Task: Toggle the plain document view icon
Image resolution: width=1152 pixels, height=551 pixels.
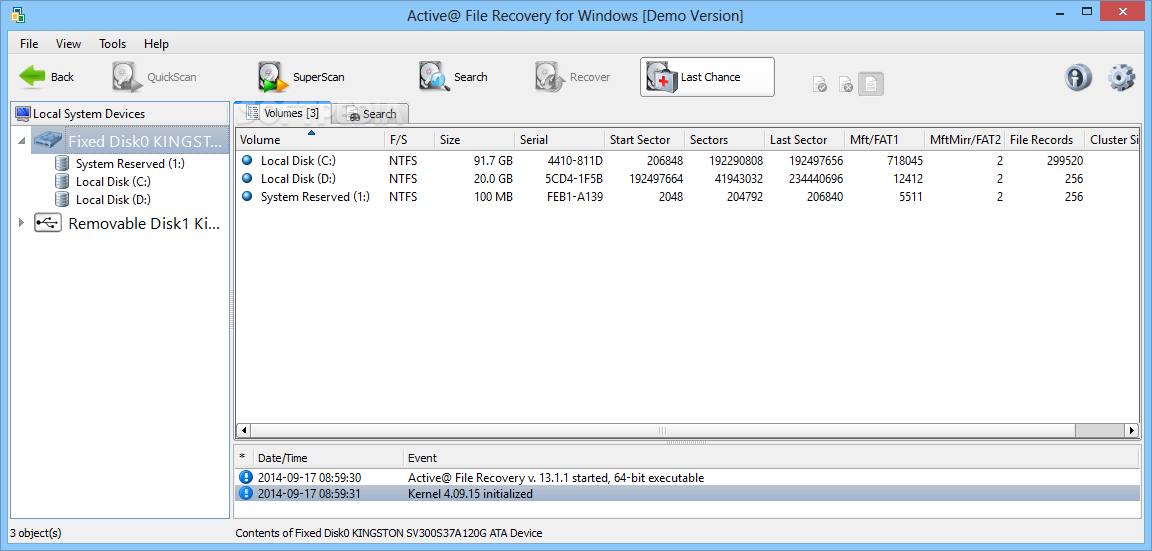Action: coord(871,84)
